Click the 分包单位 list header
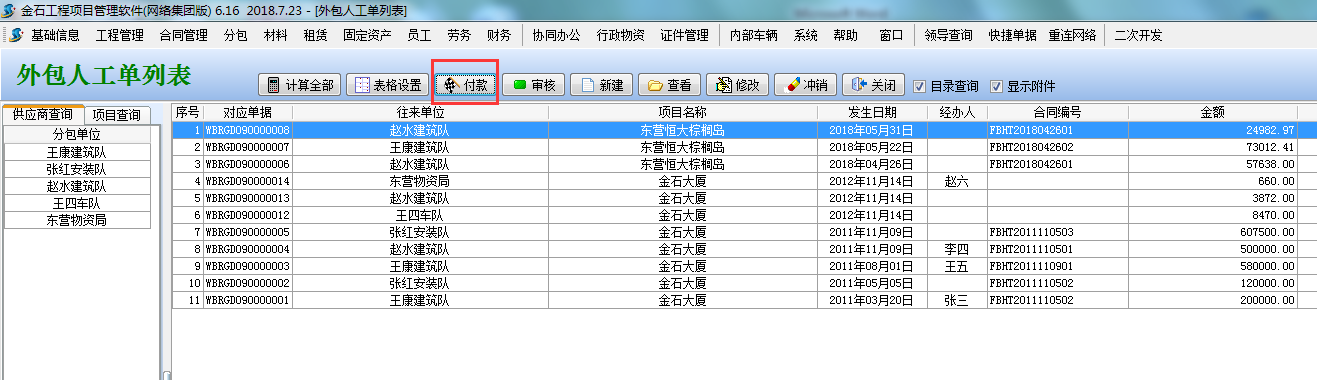The height and width of the screenshot is (380, 1317). pos(77,134)
